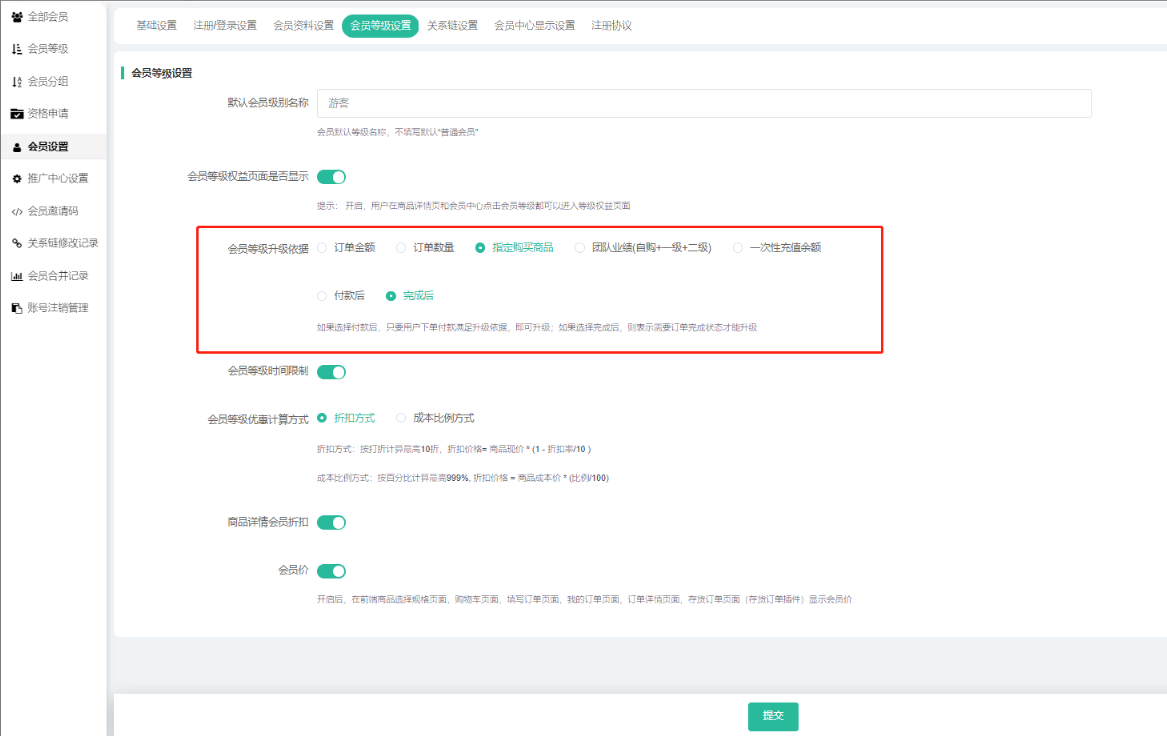This screenshot has width=1167, height=736.
Task: Select 成本比例方式 calculation method
Action: (401, 418)
